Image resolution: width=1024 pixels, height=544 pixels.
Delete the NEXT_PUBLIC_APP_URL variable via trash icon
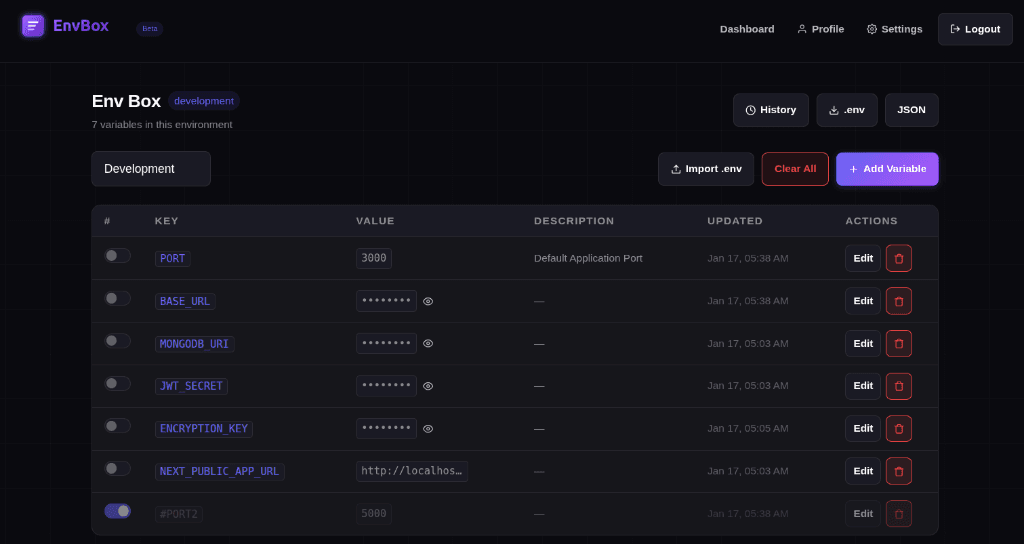[x=899, y=471]
